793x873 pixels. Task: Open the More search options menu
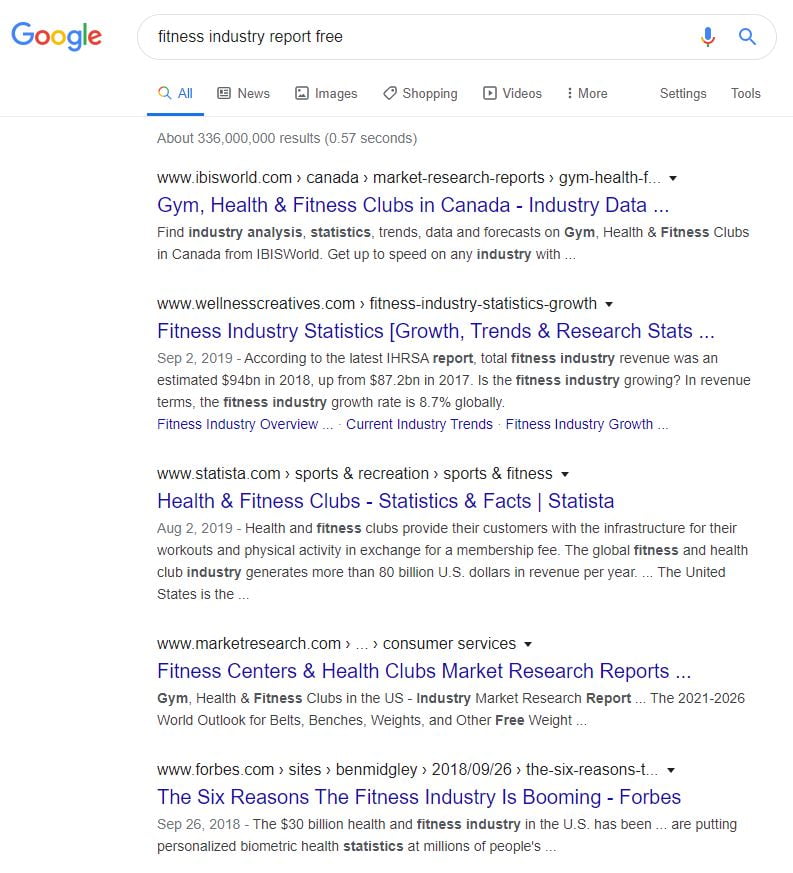point(587,94)
